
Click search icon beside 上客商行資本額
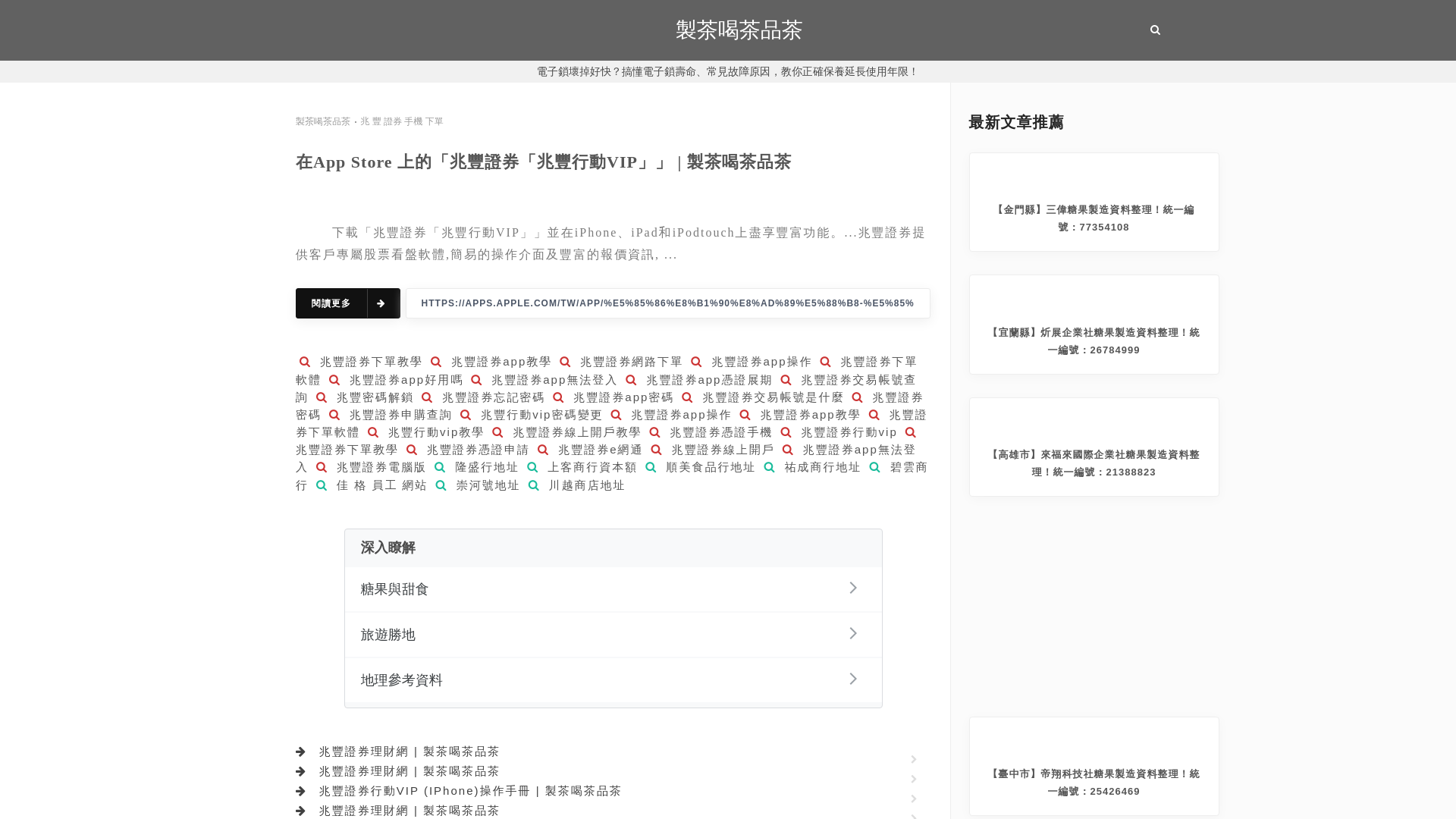click(x=532, y=467)
